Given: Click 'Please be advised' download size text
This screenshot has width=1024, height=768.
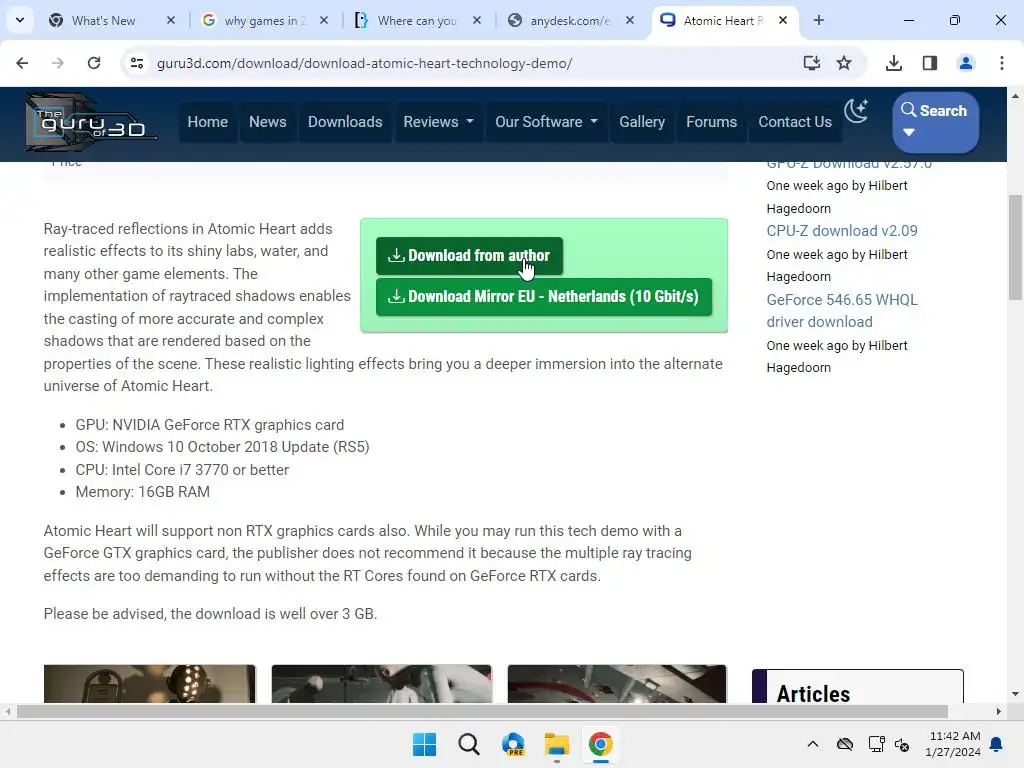Looking at the screenshot, I should coord(210,614).
